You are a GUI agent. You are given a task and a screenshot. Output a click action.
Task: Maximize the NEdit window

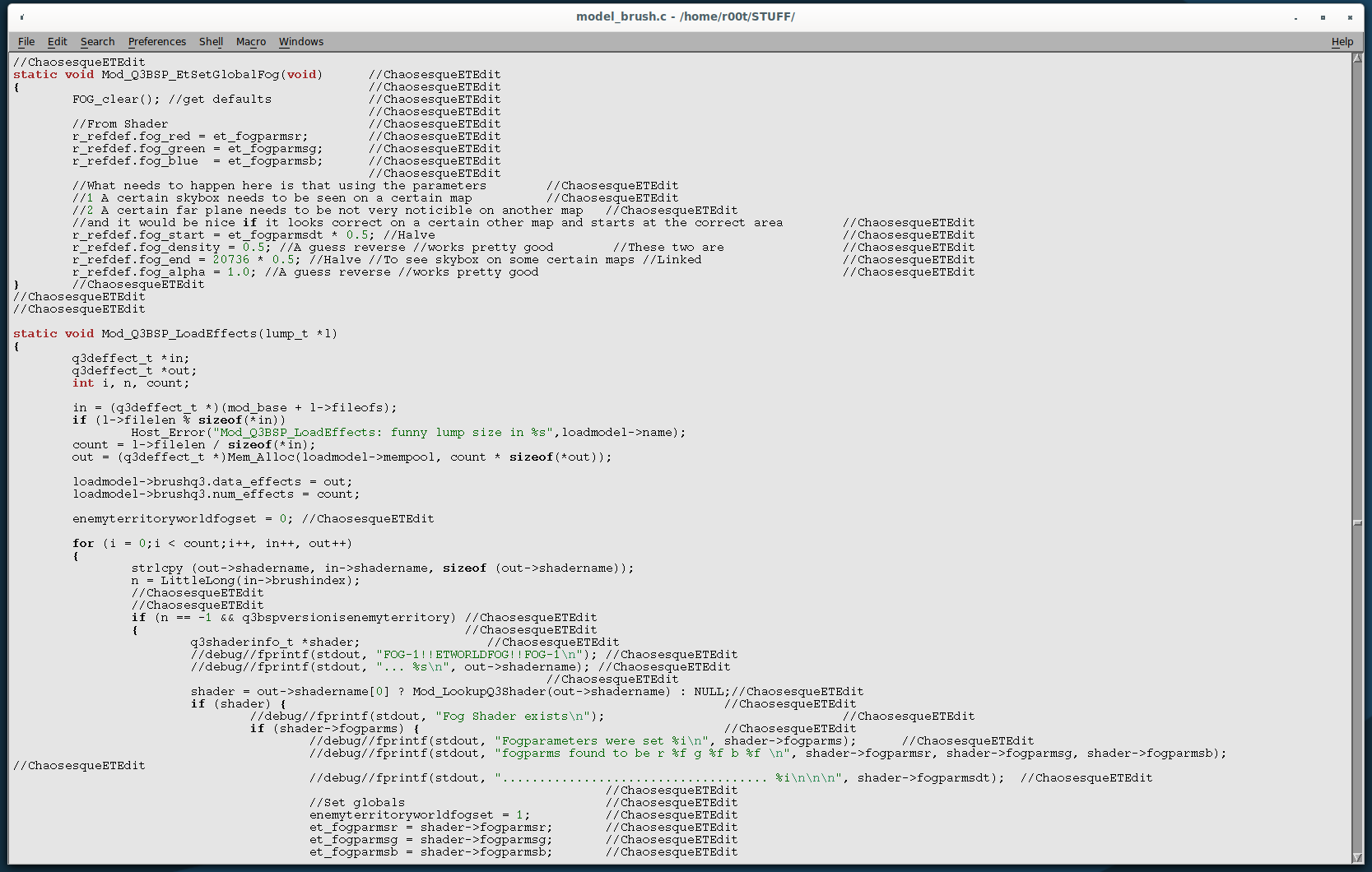tap(1323, 17)
